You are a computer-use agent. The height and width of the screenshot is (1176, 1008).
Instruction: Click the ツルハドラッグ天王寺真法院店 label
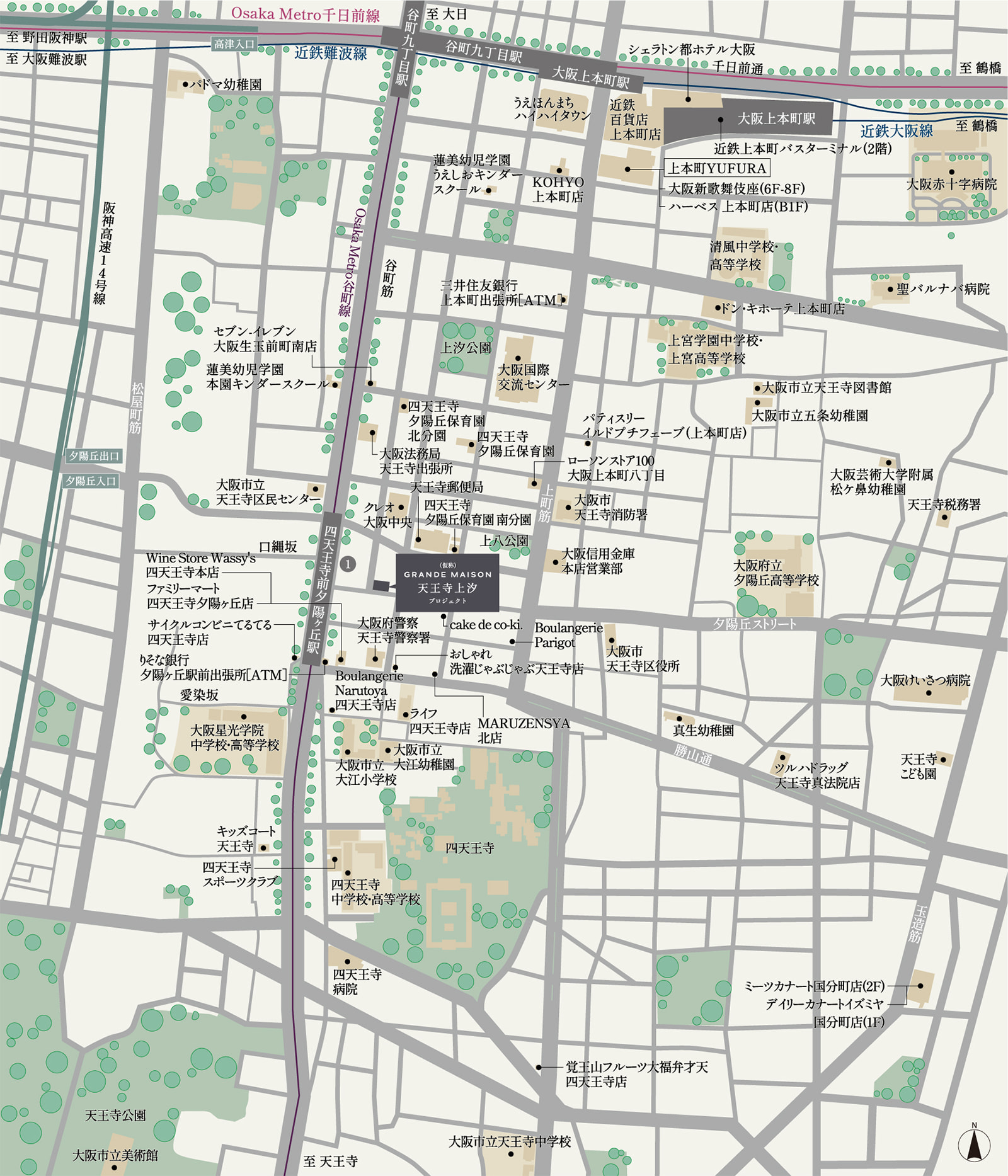pyautogui.click(x=817, y=775)
